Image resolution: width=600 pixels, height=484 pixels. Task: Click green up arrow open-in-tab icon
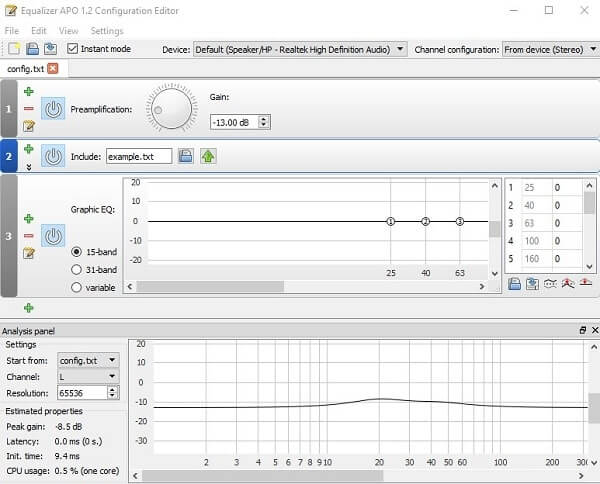pyautogui.click(x=208, y=156)
